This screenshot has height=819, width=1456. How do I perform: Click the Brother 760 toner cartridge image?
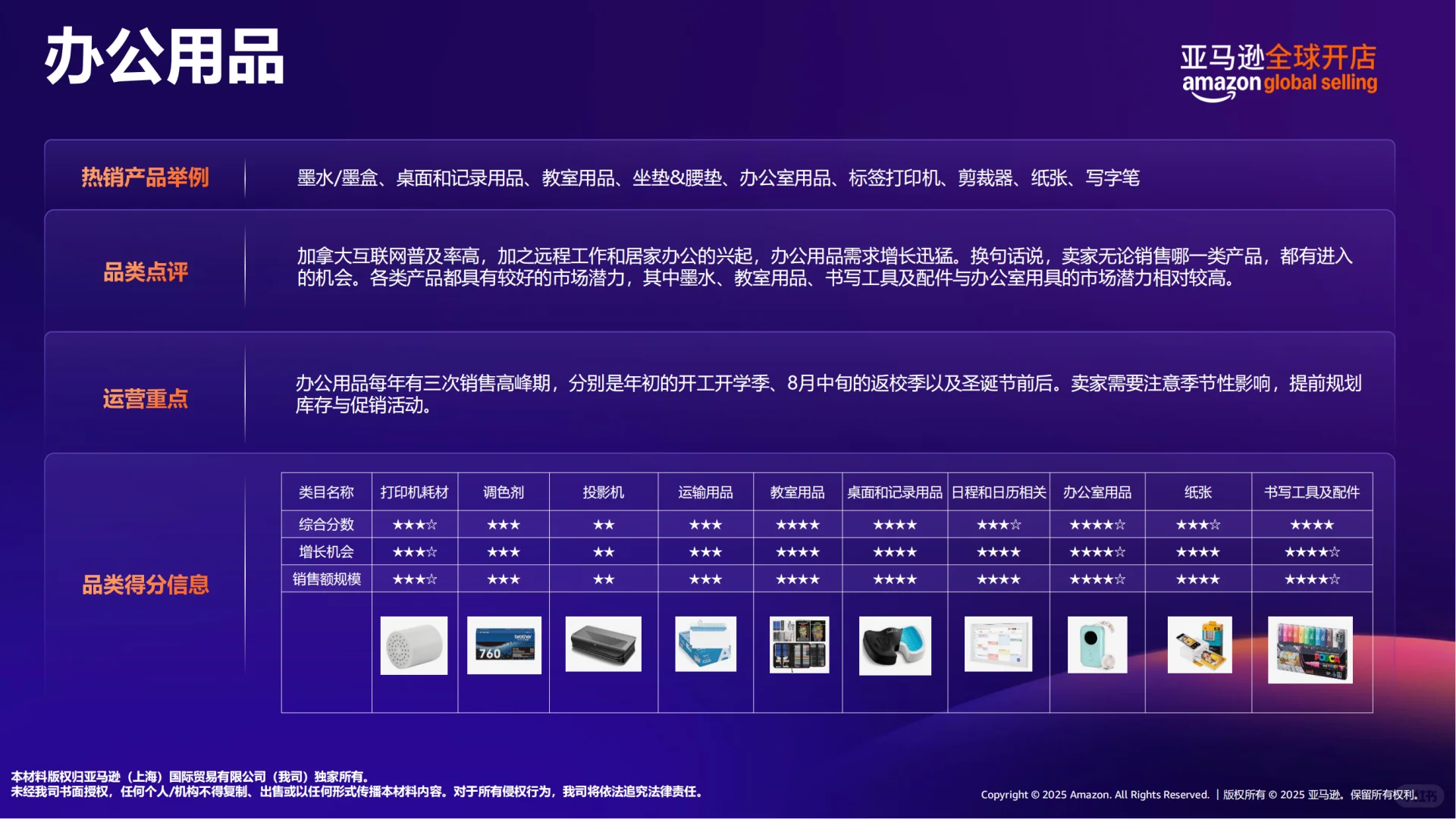[503, 645]
